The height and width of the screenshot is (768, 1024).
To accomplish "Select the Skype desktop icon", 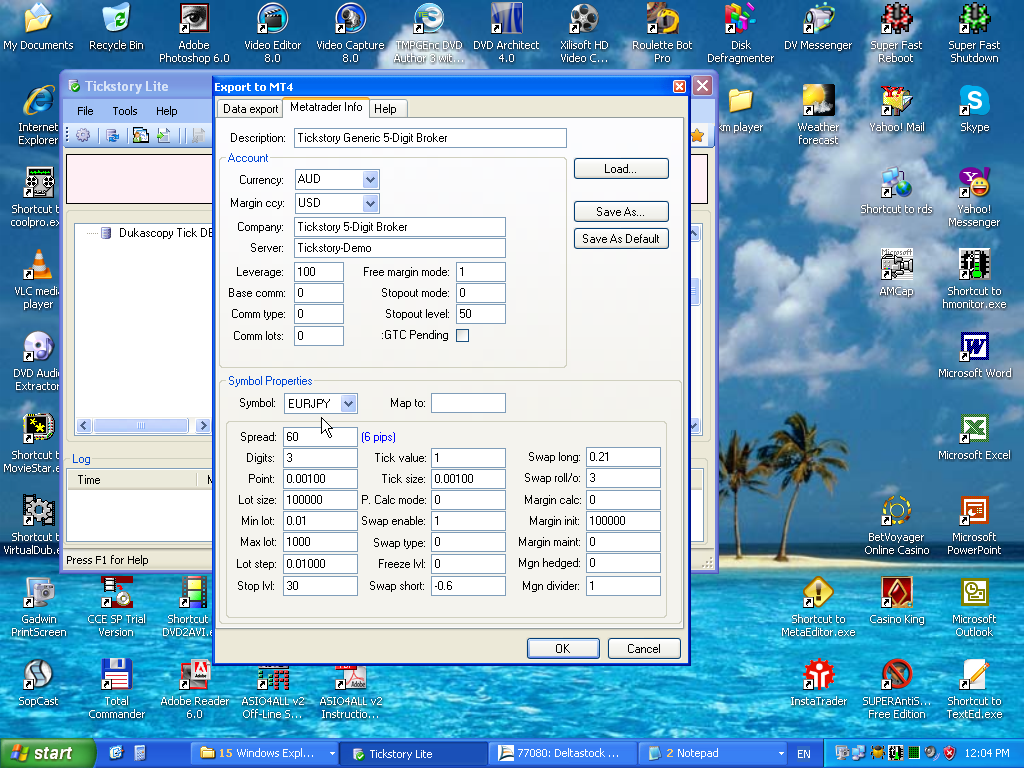I will pyautogui.click(x=974, y=109).
